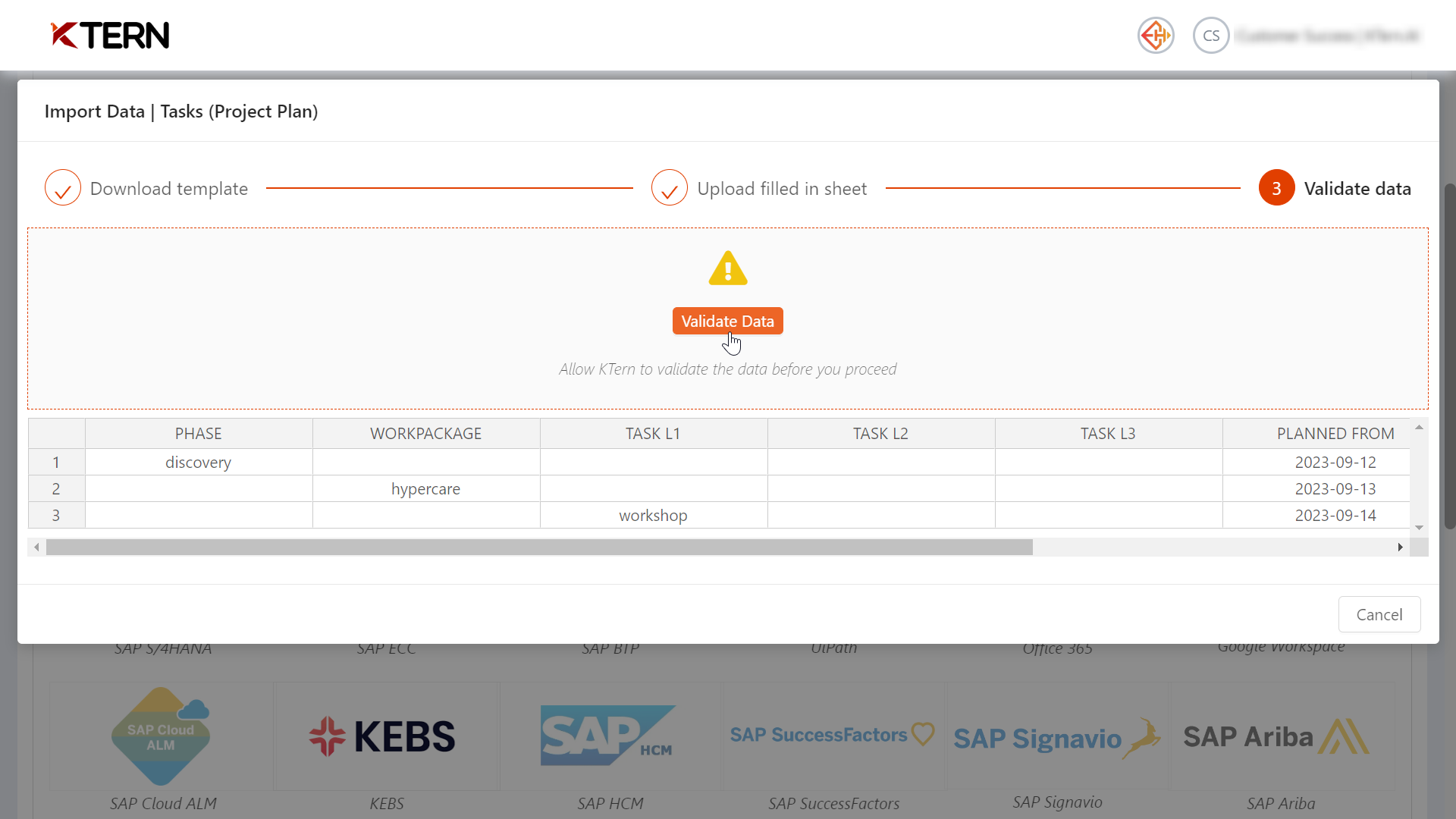Click the Validate Data button

pos(728,321)
